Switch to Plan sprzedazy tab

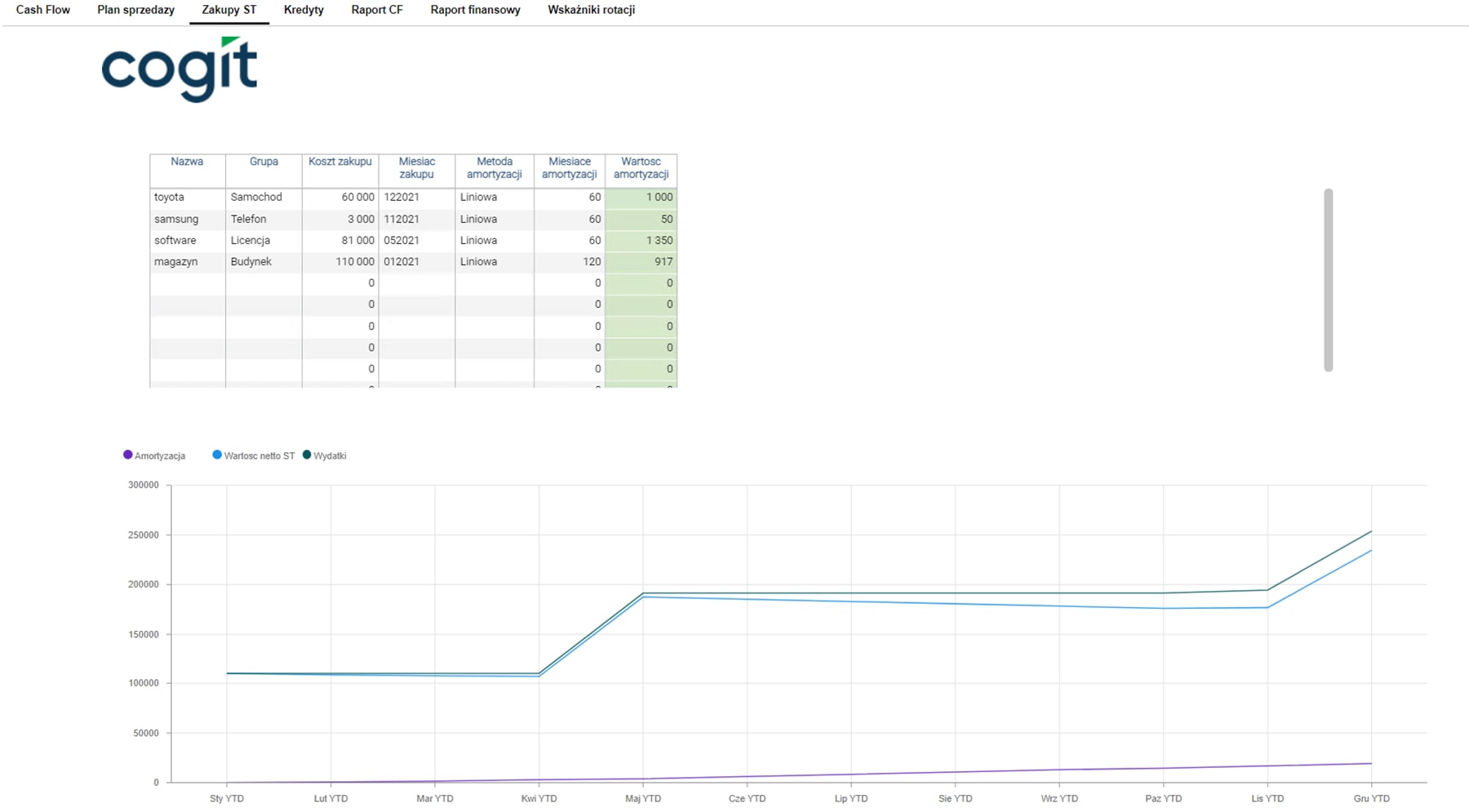[135, 10]
